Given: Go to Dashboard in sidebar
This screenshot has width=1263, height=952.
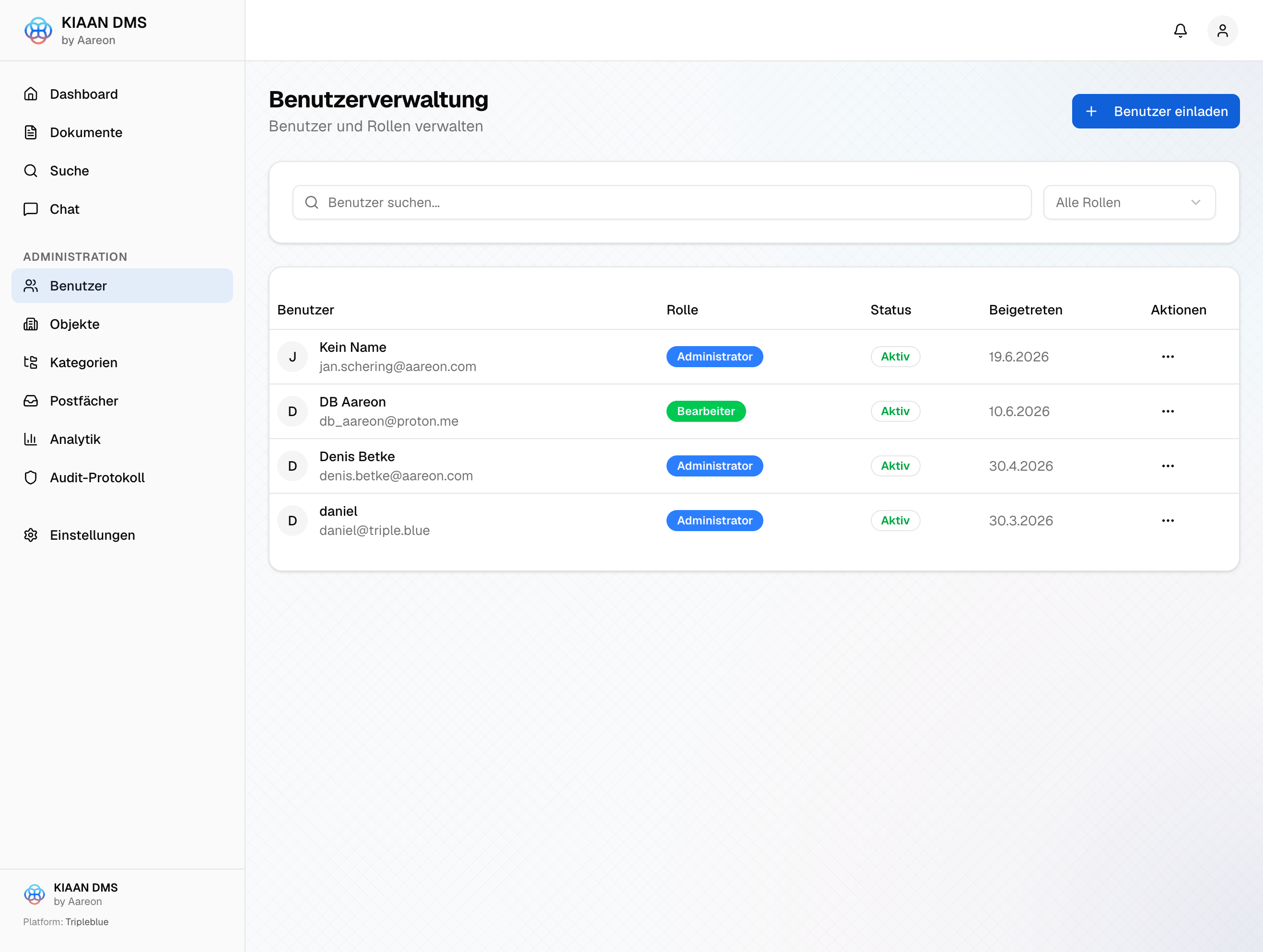Looking at the screenshot, I should click(x=122, y=93).
